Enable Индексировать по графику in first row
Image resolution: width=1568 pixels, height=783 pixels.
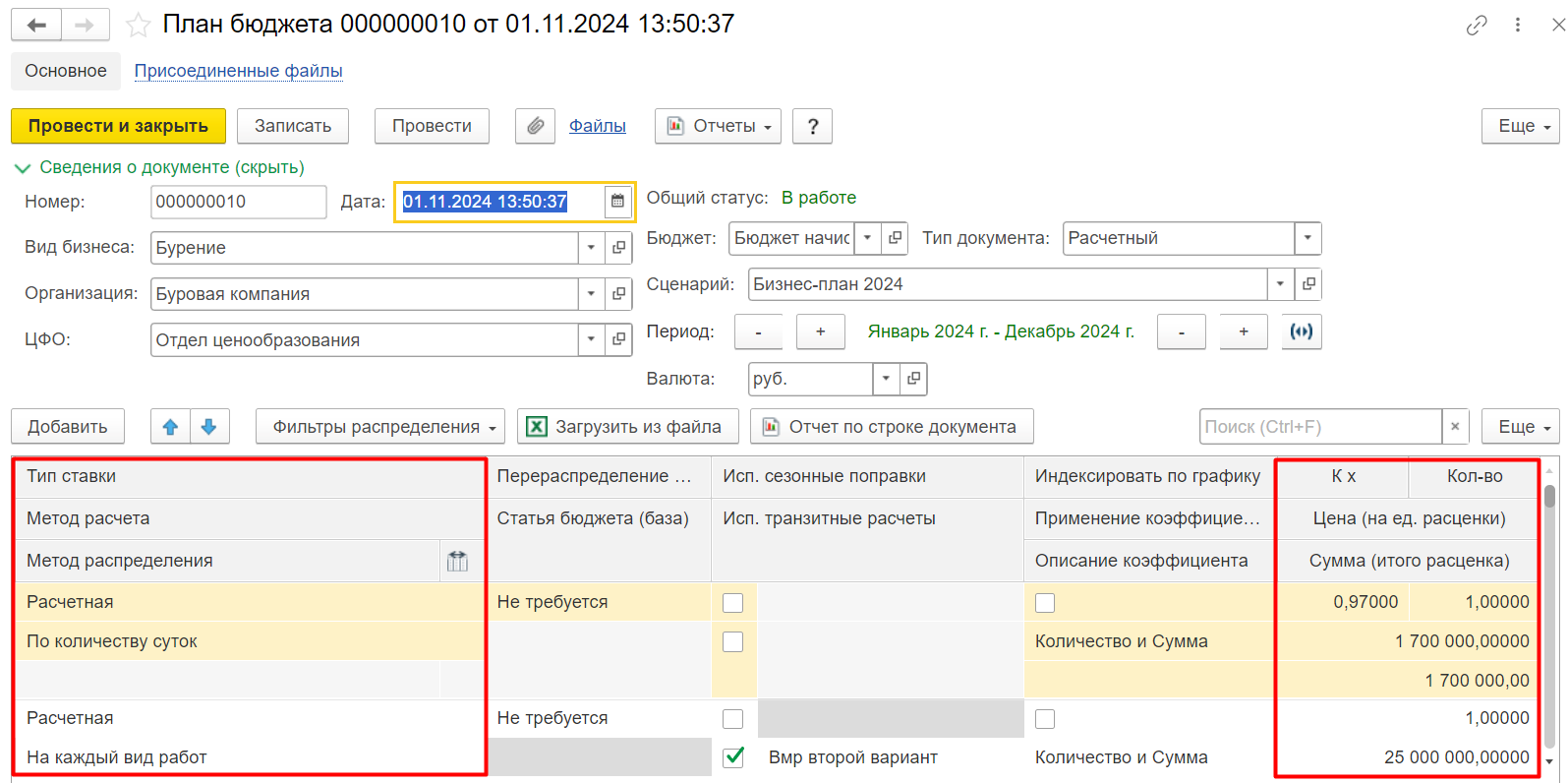(1045, 603)
